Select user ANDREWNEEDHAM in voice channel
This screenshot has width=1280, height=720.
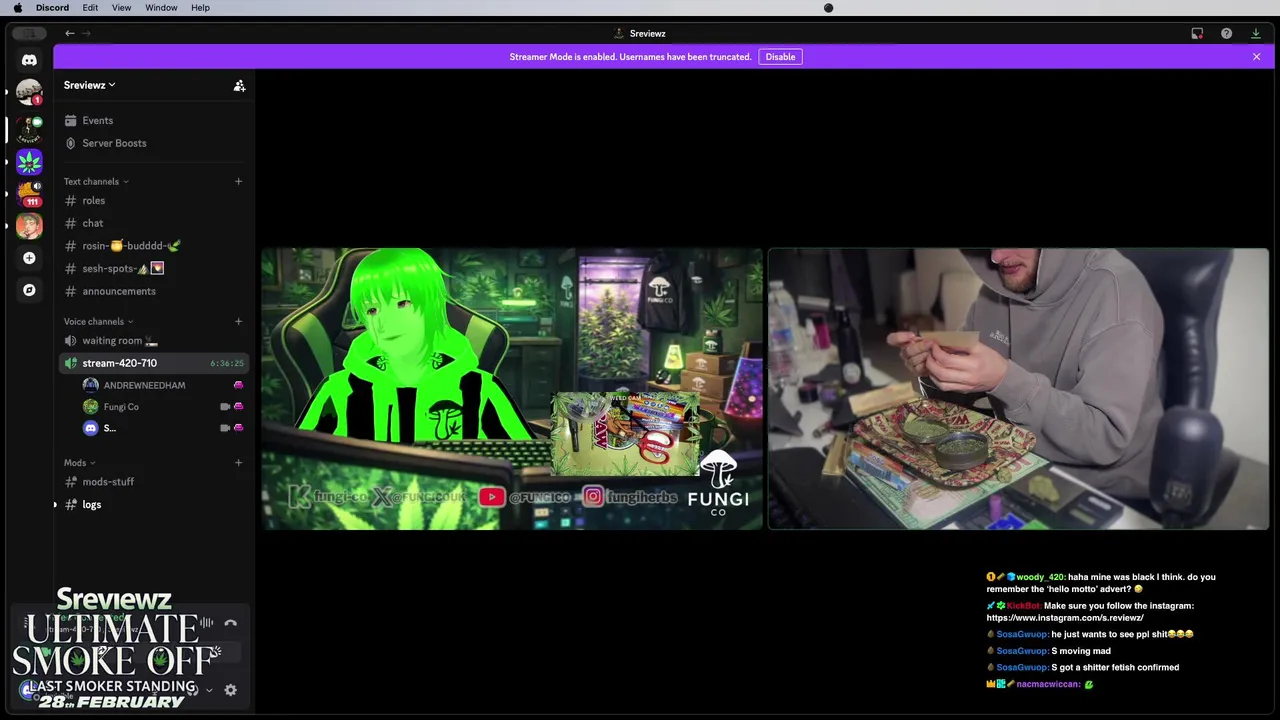[x=144, y=385]
